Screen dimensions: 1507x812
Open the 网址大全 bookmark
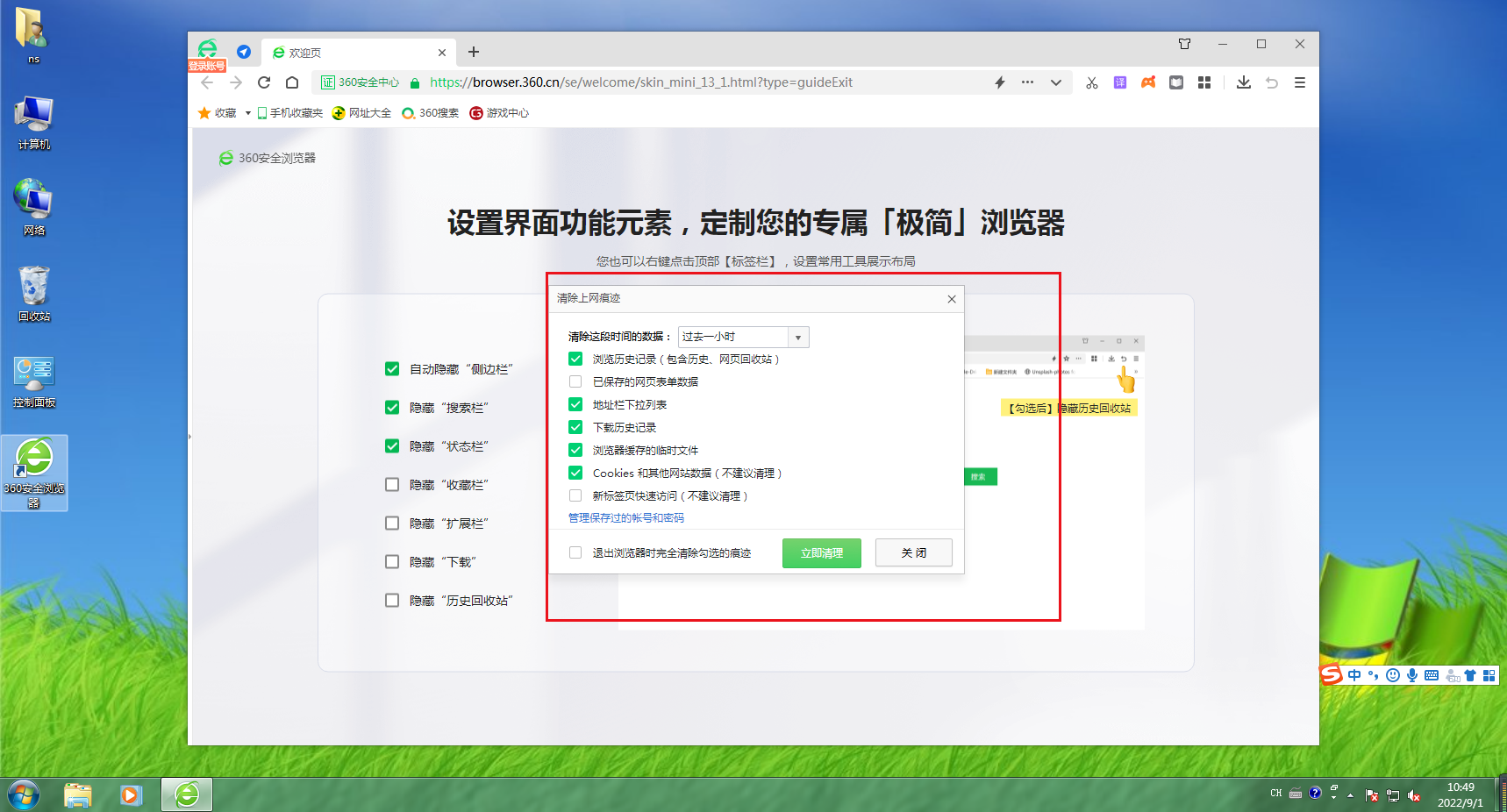(x=361, y=113)
